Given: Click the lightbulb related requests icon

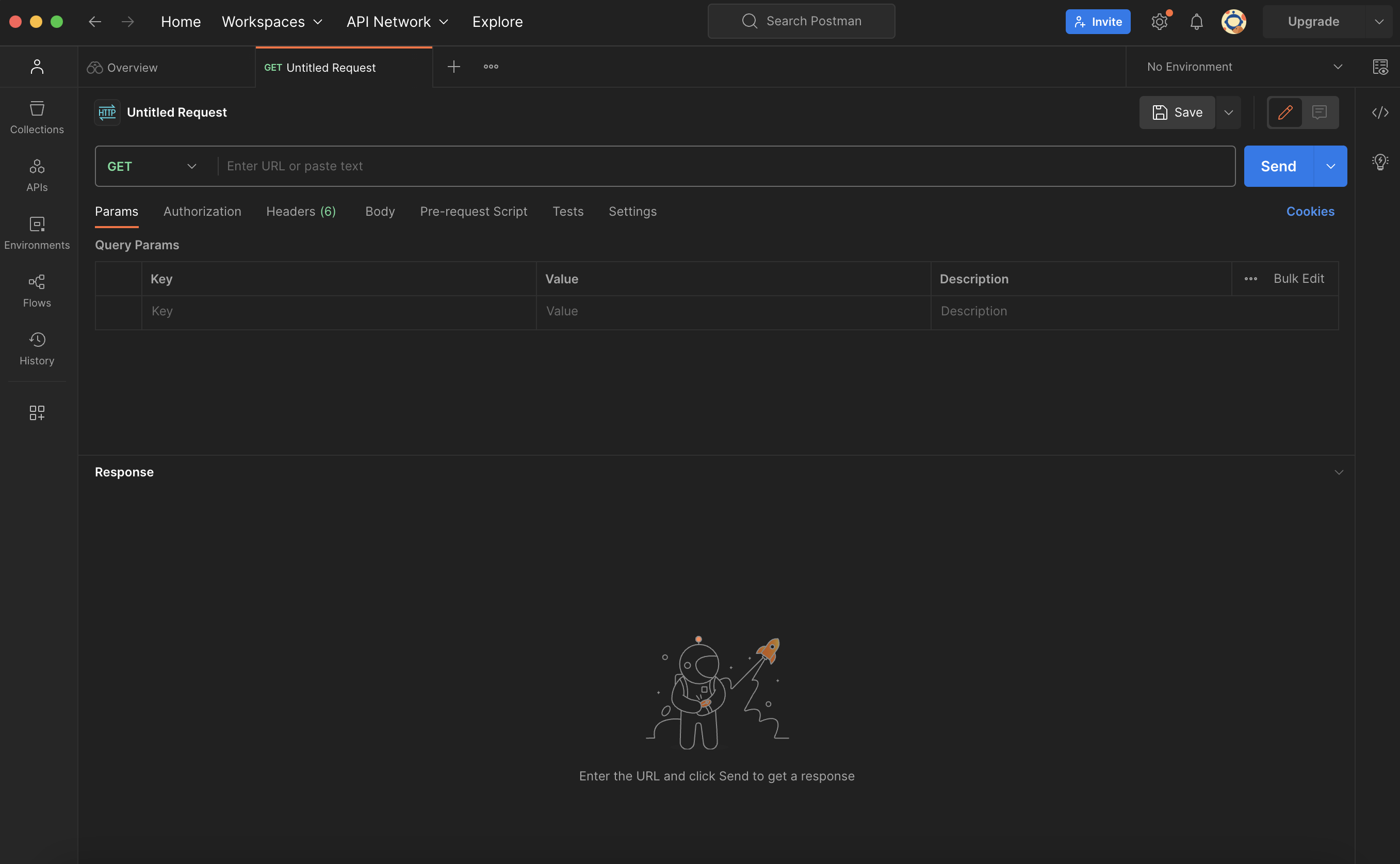Looking at the screenshot, I should [1379, 162].
